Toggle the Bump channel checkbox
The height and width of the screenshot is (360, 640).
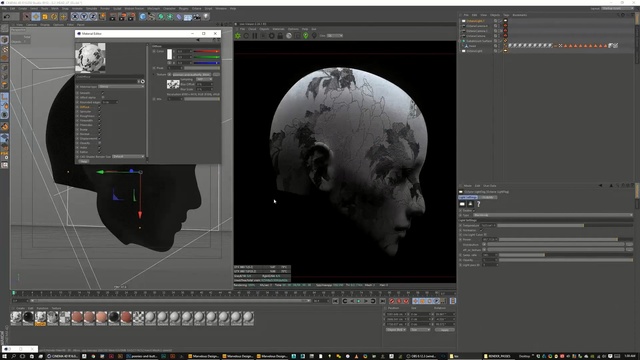100,129
